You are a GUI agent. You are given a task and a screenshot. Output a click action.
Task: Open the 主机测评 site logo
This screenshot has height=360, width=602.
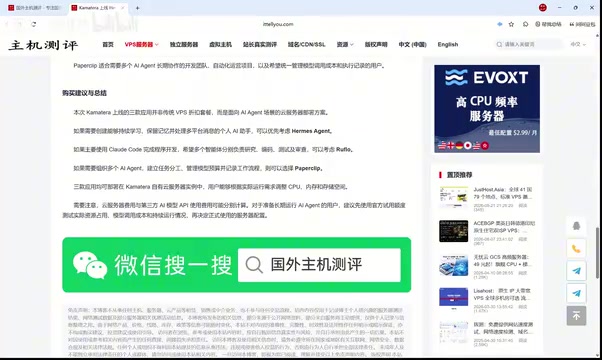point(43,45)
